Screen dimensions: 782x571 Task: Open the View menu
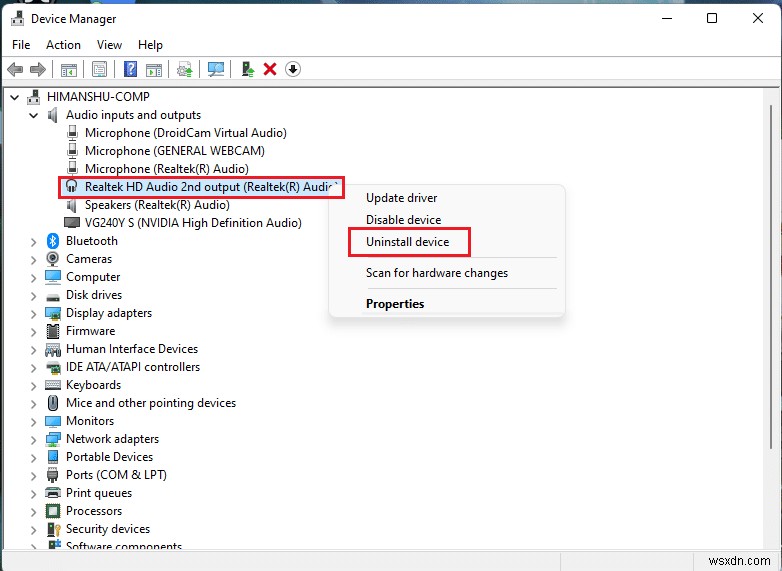click(x=109, y=45)
